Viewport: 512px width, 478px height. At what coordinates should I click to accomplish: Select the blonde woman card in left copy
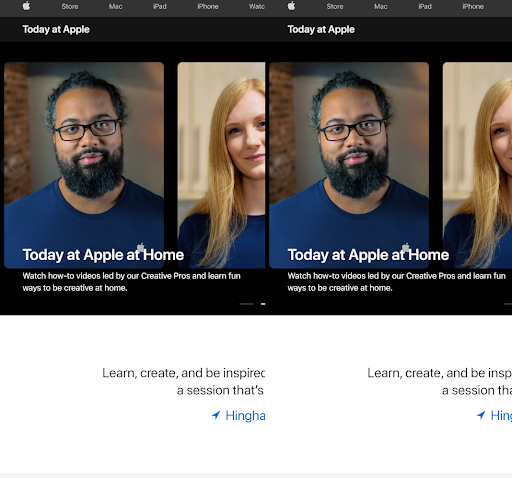221,165
